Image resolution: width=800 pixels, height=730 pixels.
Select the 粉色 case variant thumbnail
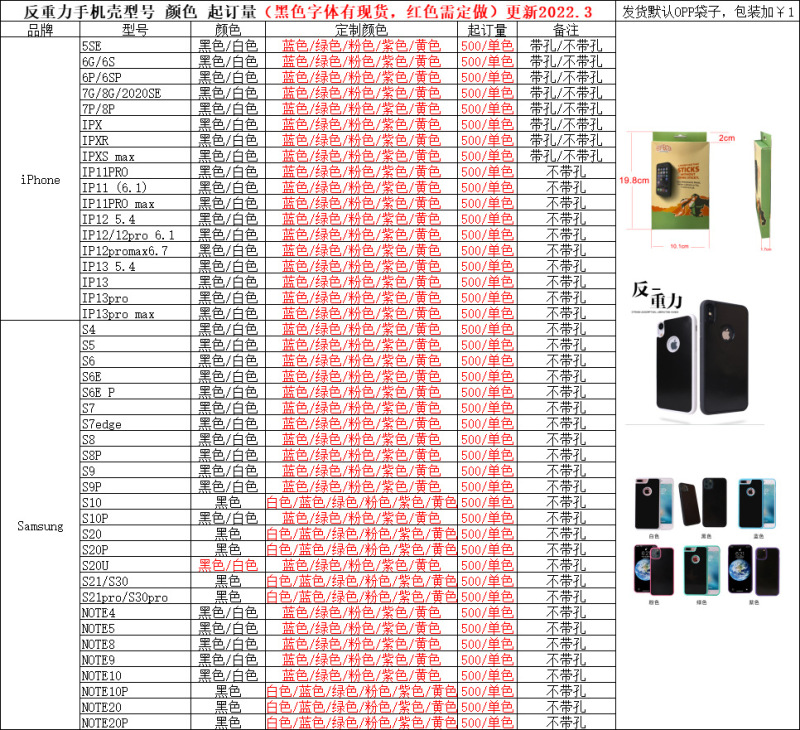(x=654, y=570)
